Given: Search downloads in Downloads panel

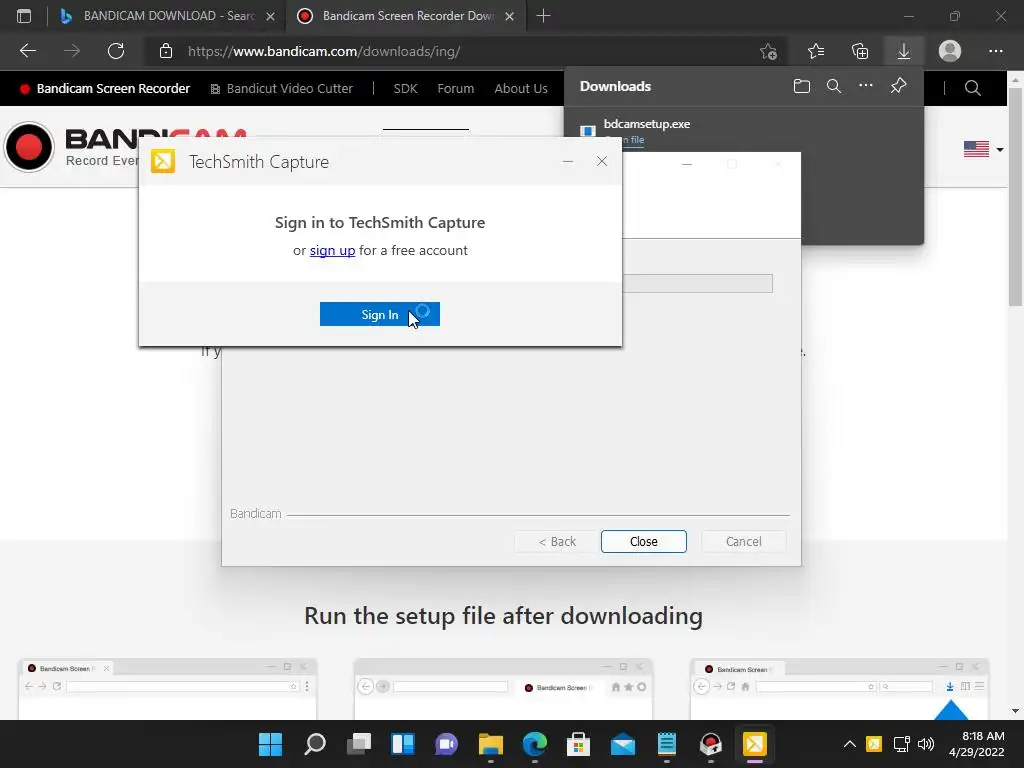Looking at the screenshot, I should [833, 86].
